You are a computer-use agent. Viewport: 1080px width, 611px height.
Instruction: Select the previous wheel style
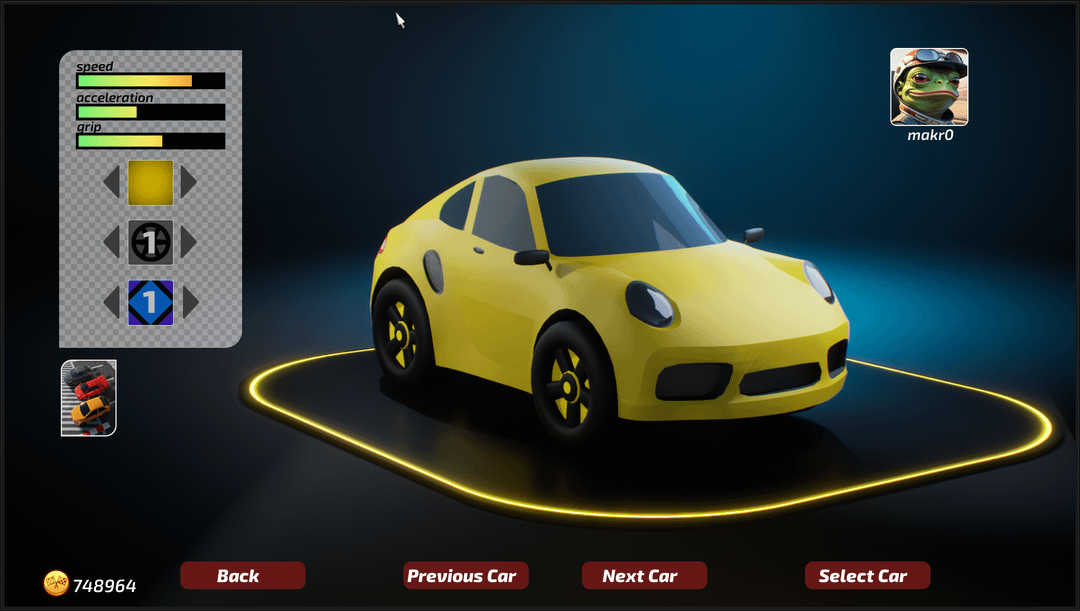point(113,242)
